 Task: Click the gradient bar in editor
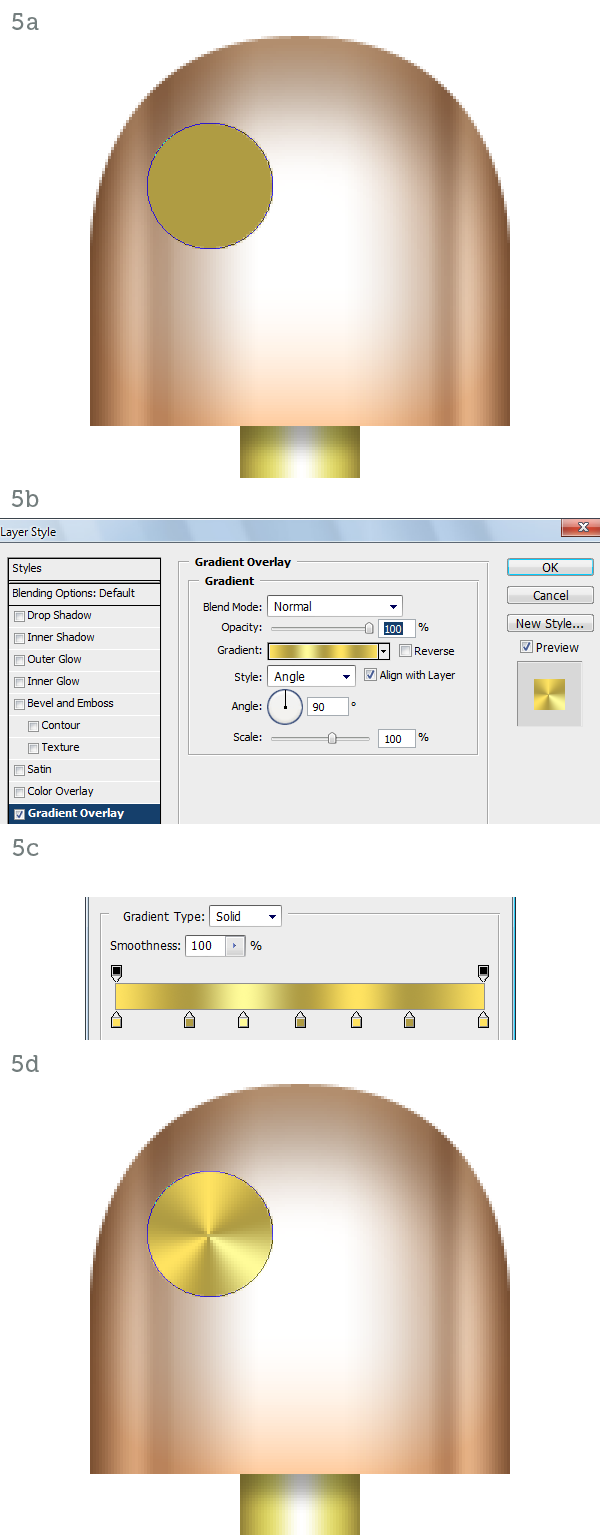[300, 996]
